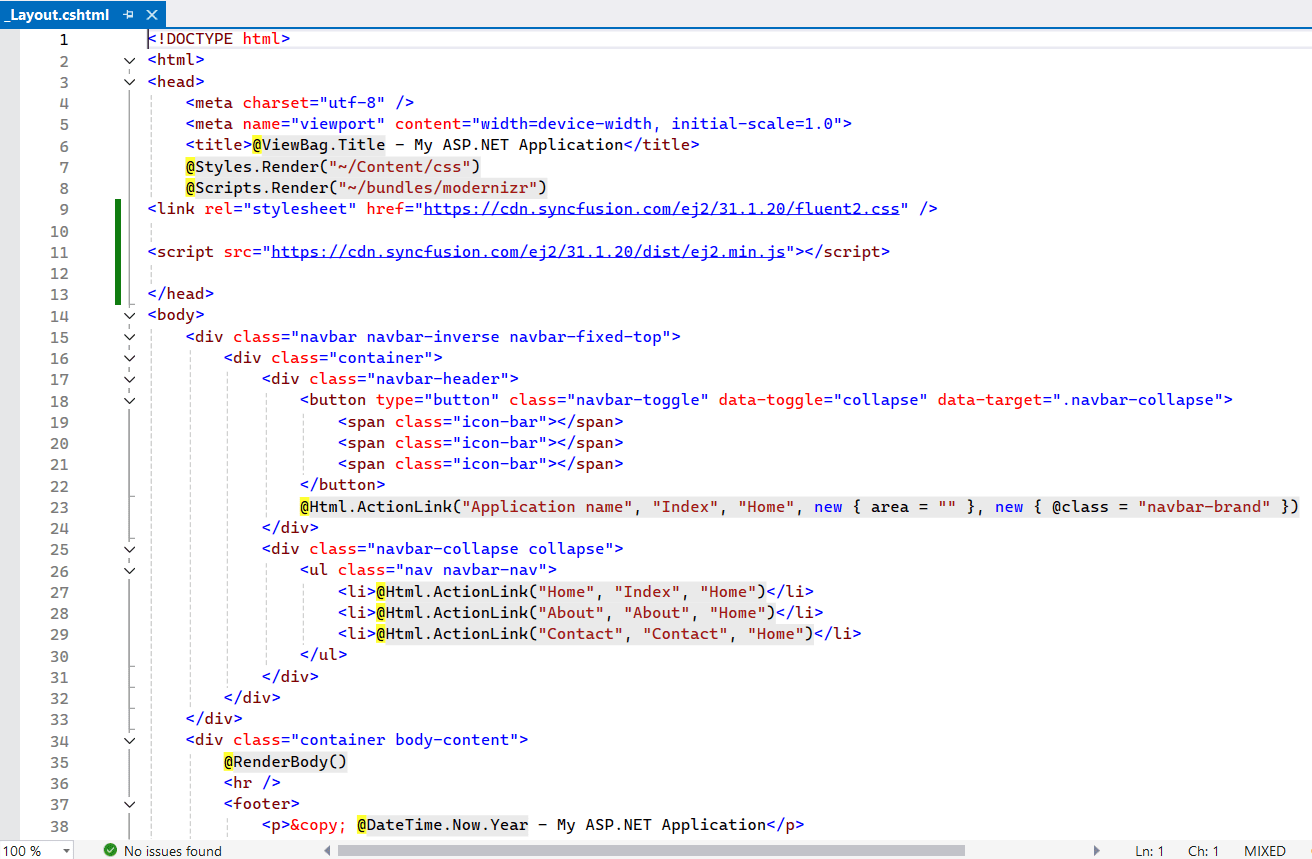Click the green change-tracking bar beside line 10
Viewport: 1312px width, 859px height.
click(117, 230)
